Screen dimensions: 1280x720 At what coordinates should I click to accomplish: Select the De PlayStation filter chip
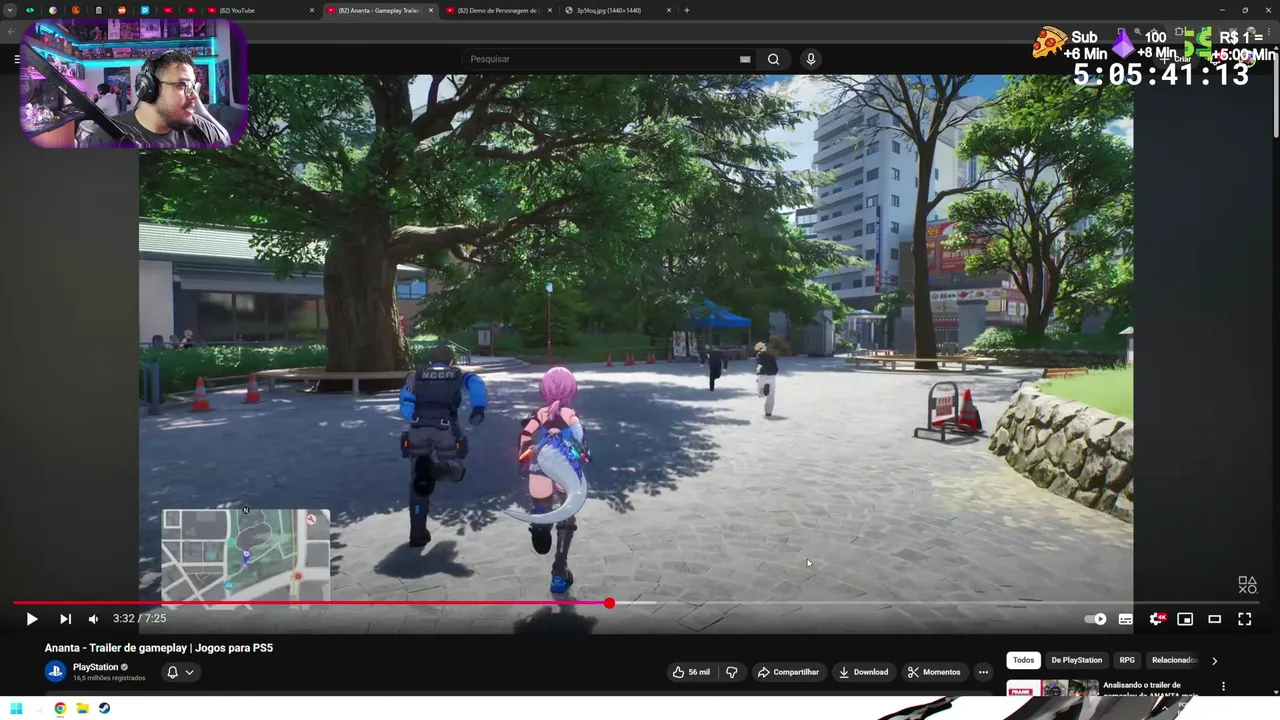coord(1076,660)
